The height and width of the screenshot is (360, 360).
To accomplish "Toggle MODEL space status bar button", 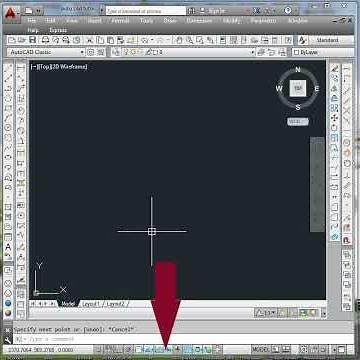I will click(260, 350).
